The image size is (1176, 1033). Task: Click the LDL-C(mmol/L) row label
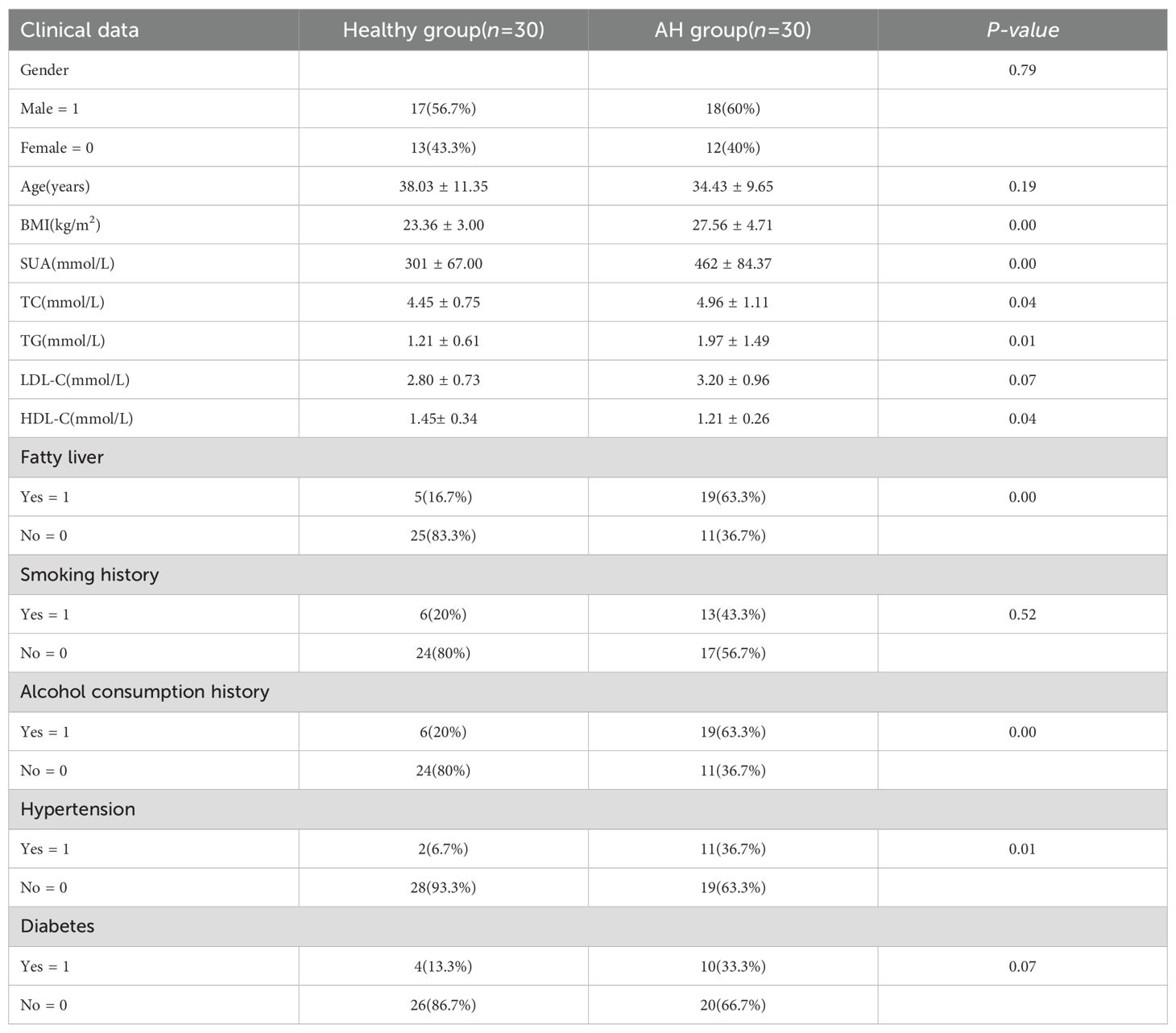(x=75, y=380)
